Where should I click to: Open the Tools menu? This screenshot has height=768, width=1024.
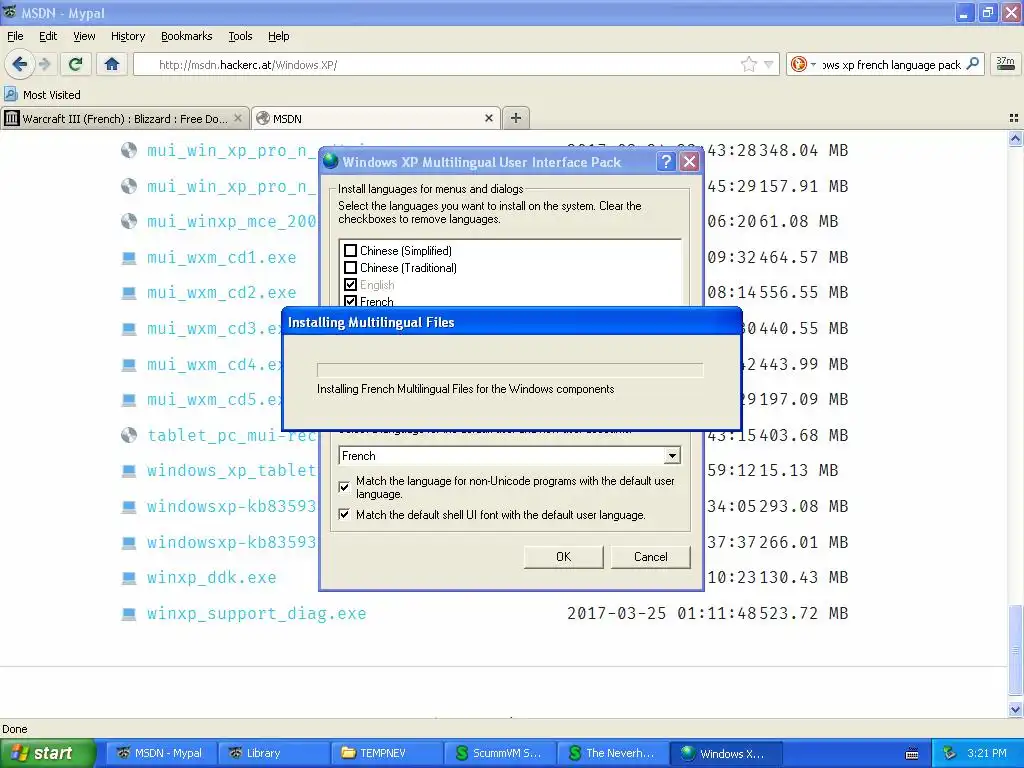pos(240,36)
